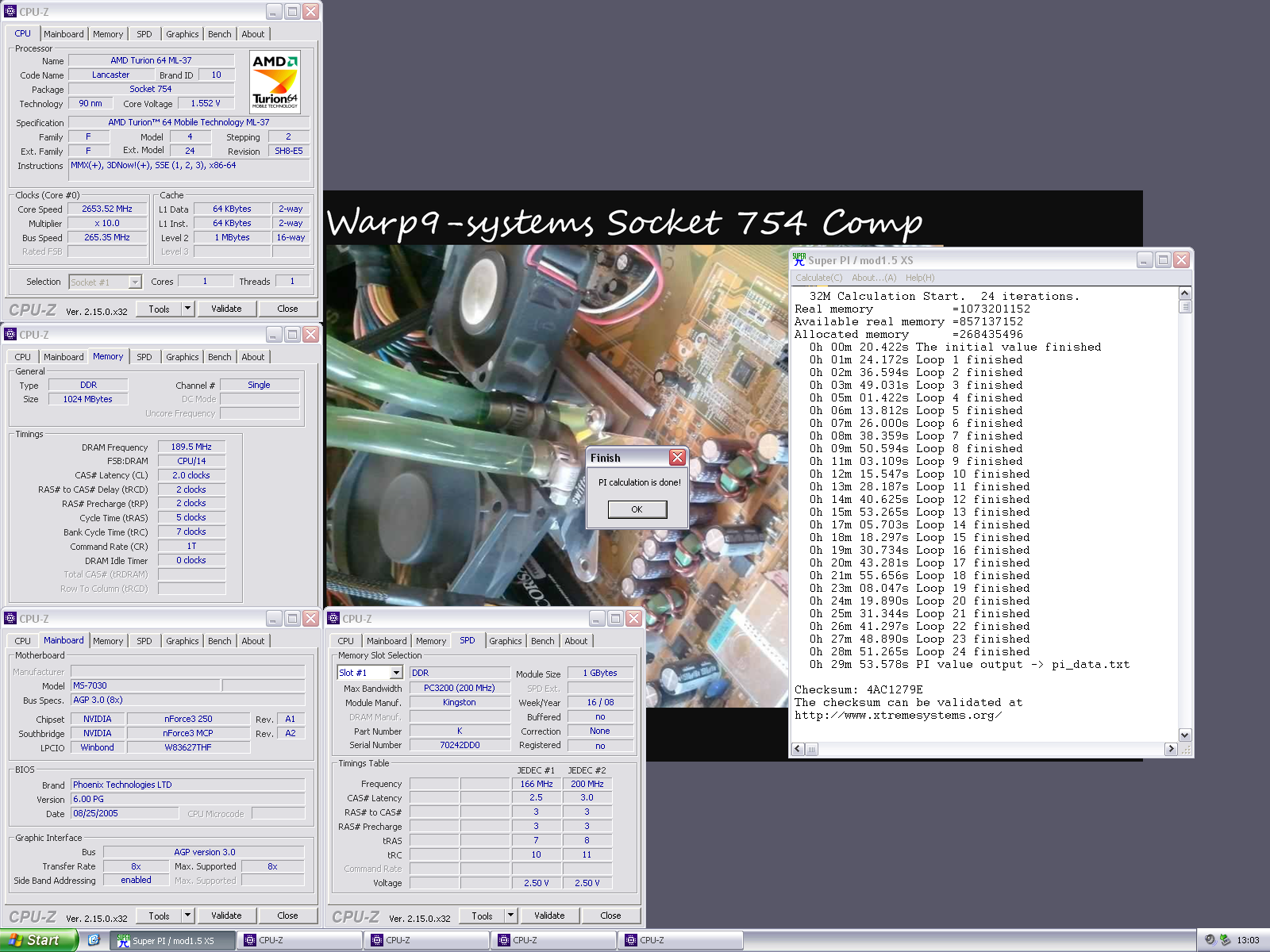Switch to Mainboard tab in top CPU-Z window
The width and height of the screenshot is (1270, 952).
[63, 34]
